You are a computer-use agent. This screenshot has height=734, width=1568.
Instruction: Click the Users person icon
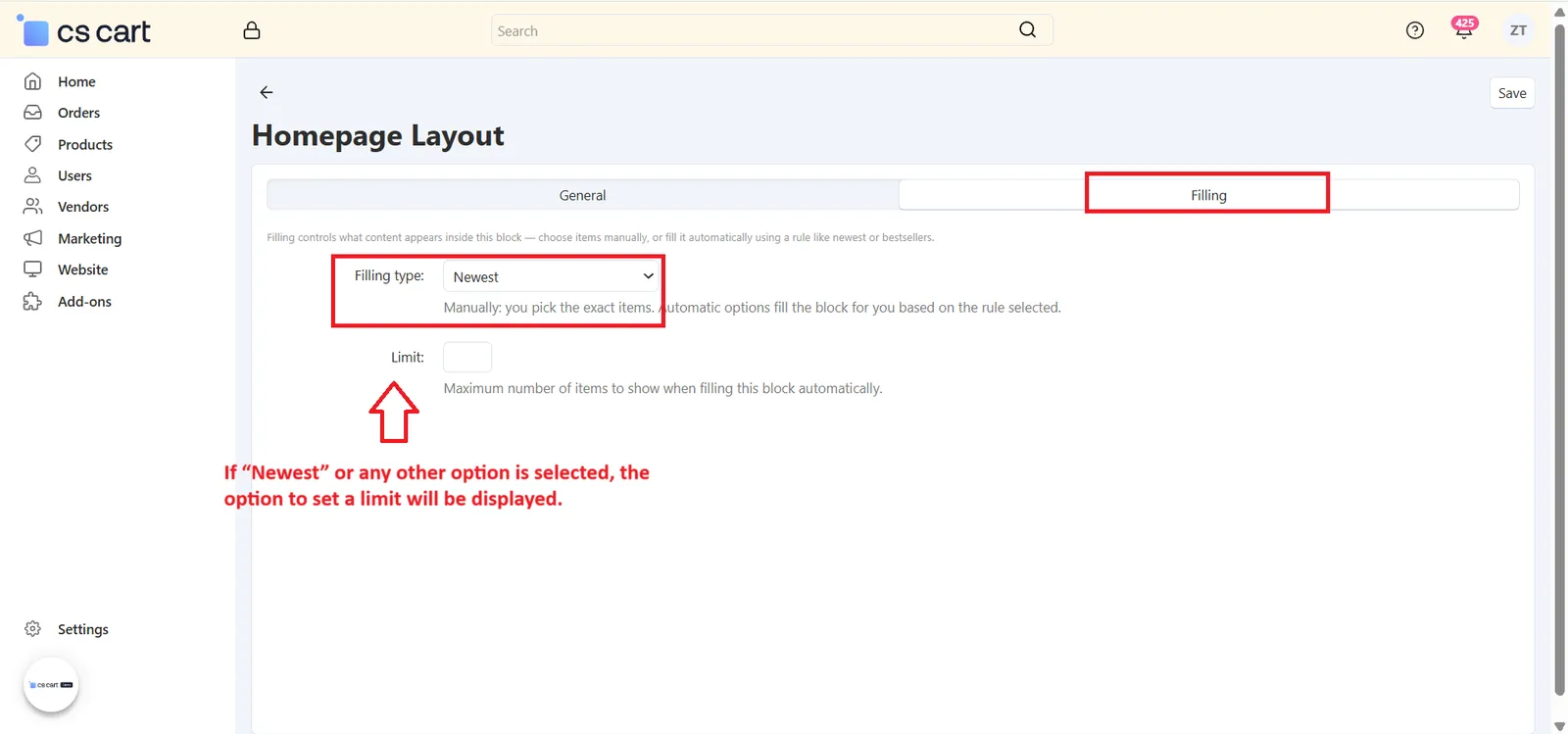click(32, 175)
